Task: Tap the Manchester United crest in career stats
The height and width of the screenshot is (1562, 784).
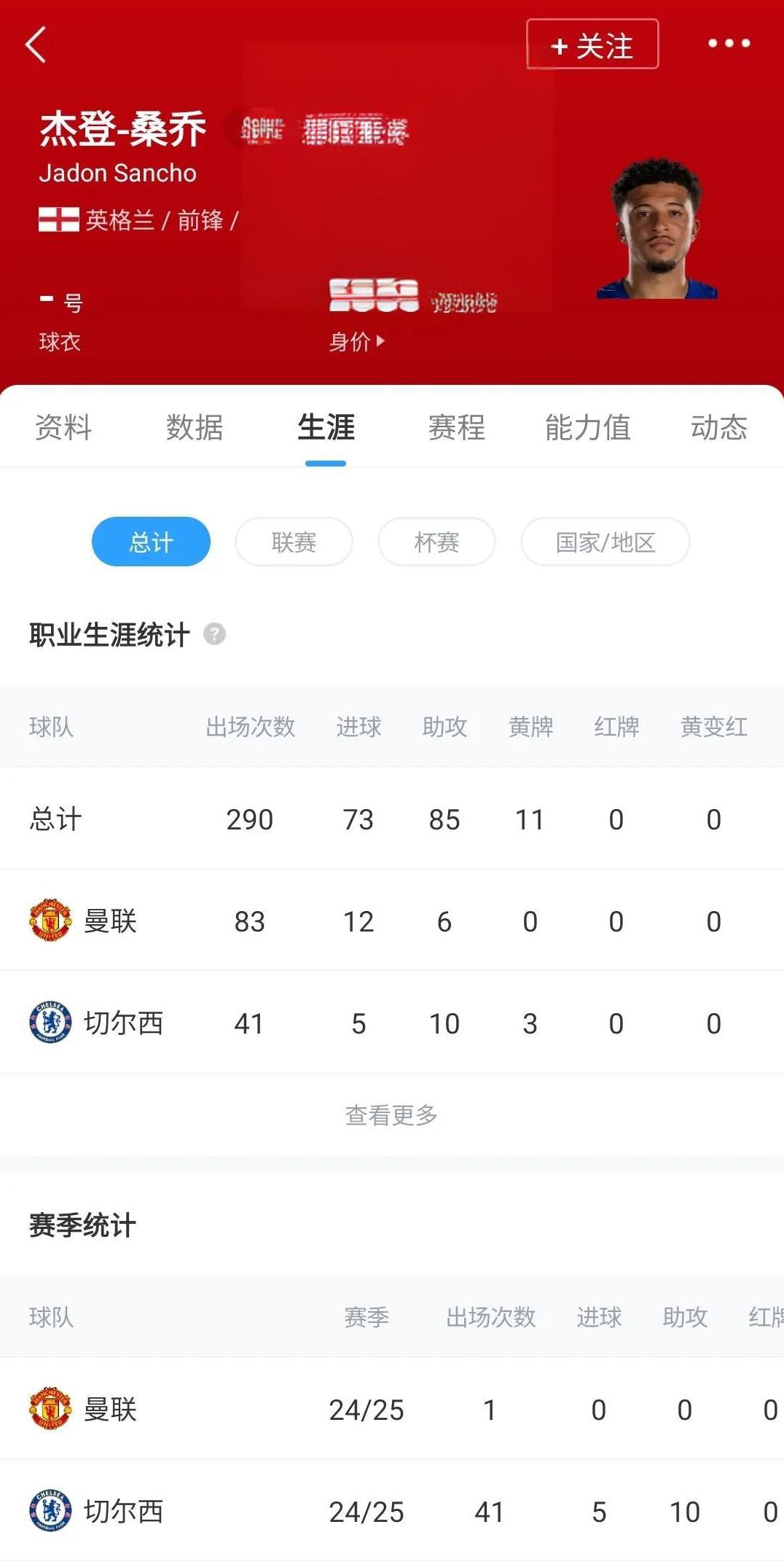Action: pyautogui.click(x=50, y=920)
